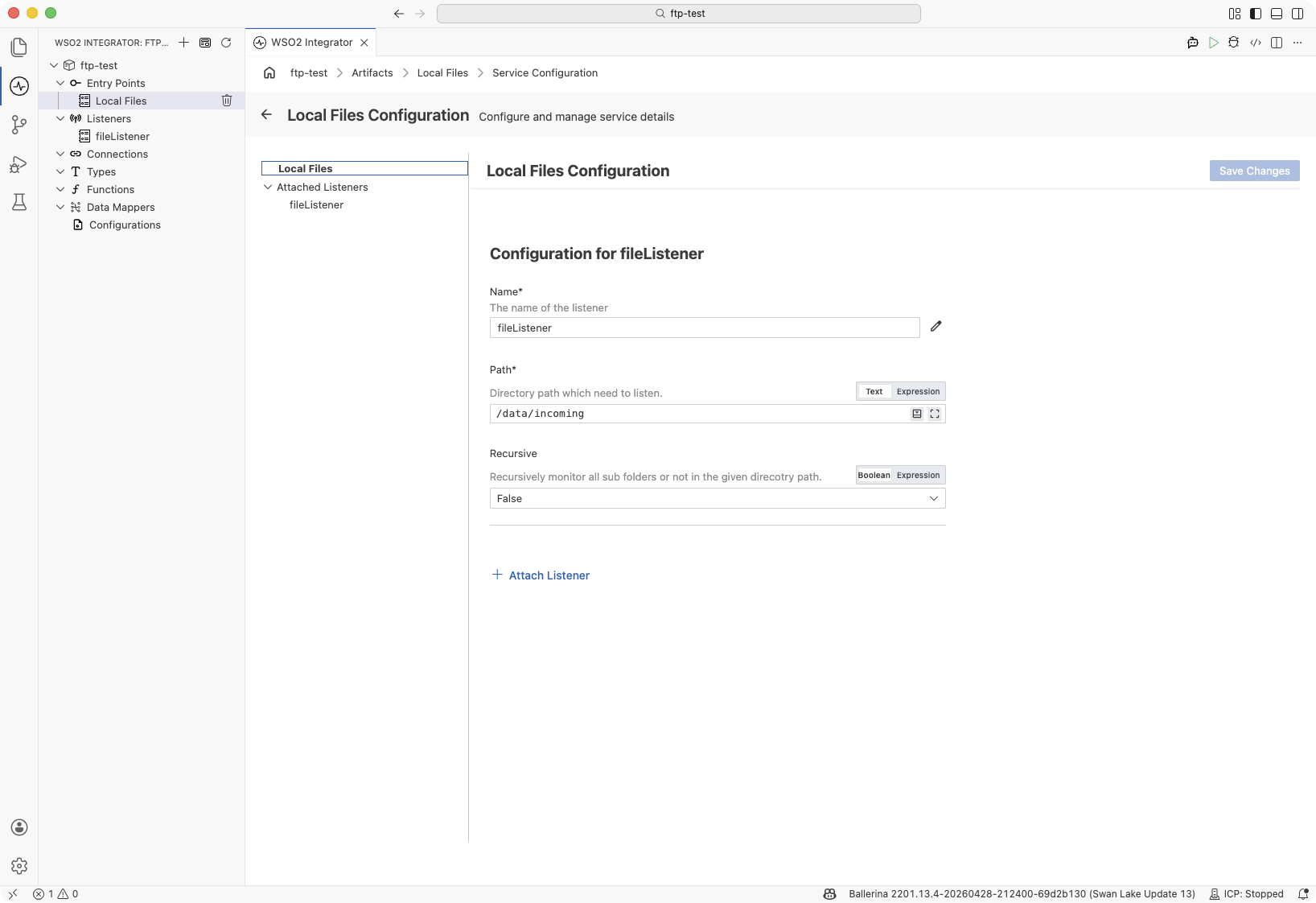Collapse Listeners tree section
The width and height of the screenshot is (1316, 903).
(x=60, y=118)
